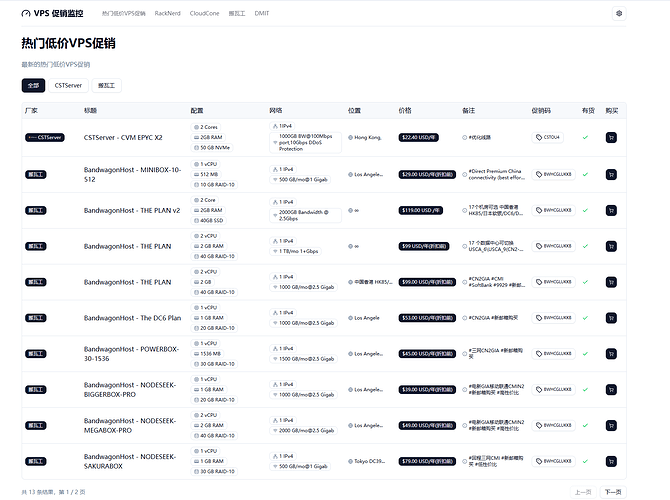This screenshot has width=670, height=500.
Task: Click buy cart for THE PLAN v2 row
Action: coord(611,210)
